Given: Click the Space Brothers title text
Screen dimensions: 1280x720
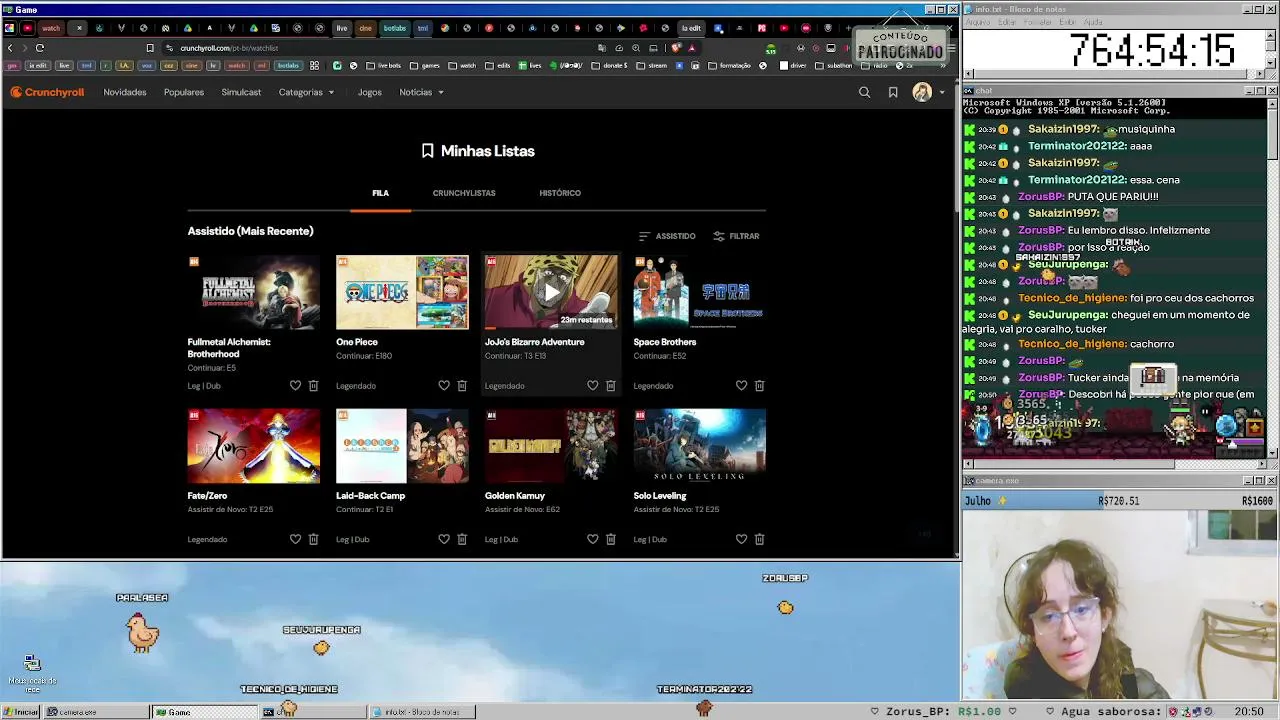Looking at the screenshot, I should 665,342.
